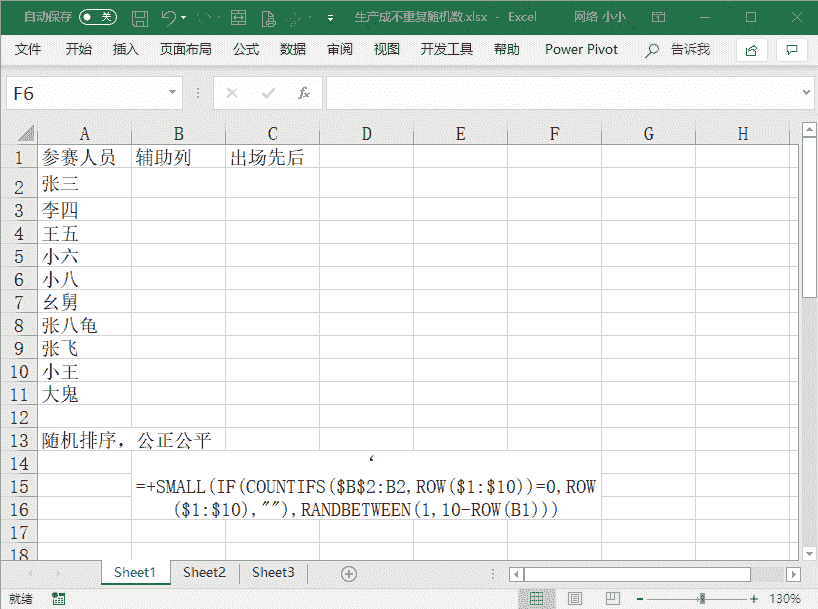Viewport: 818px width, 609px height.
Task: Click the table form icon in quick access
Action: 238,18
